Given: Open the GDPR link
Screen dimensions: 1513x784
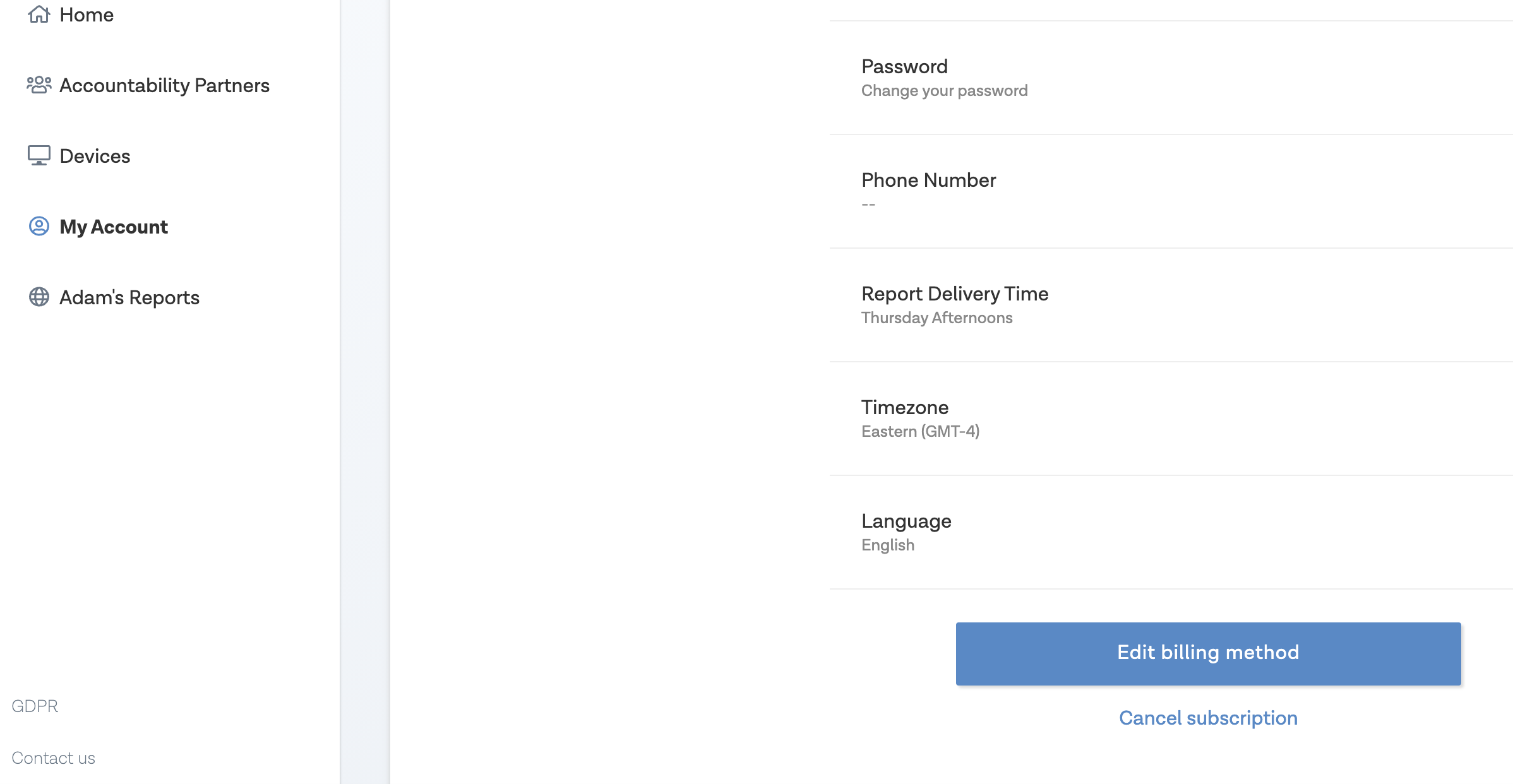Looking at the screenshot, I should (x=35, y=706).
